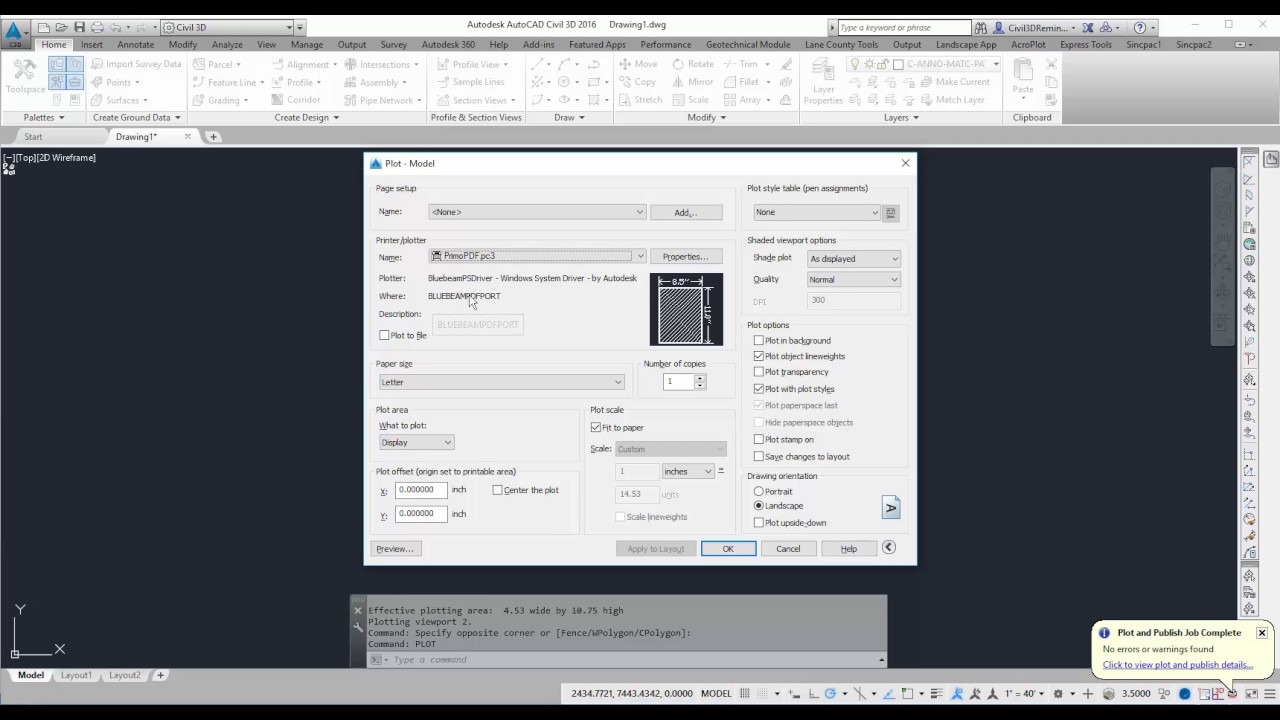Click the X plot offset field
This screenshot has width=1280, height=720.
point(421,490)
